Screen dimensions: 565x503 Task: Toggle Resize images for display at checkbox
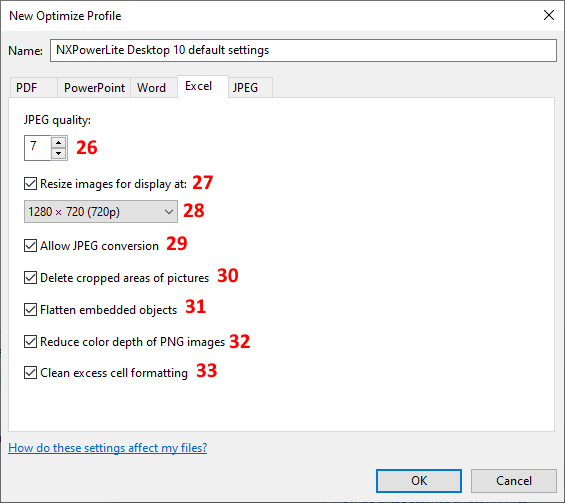pyautogui.click(x=30, y=183)
